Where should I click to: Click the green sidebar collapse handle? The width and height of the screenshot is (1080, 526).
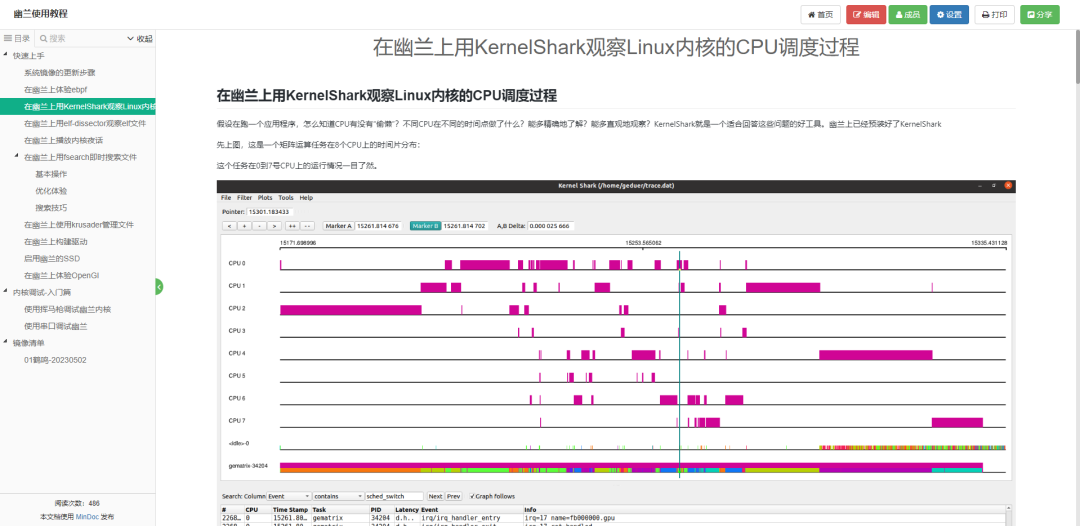tap(159, 286)
